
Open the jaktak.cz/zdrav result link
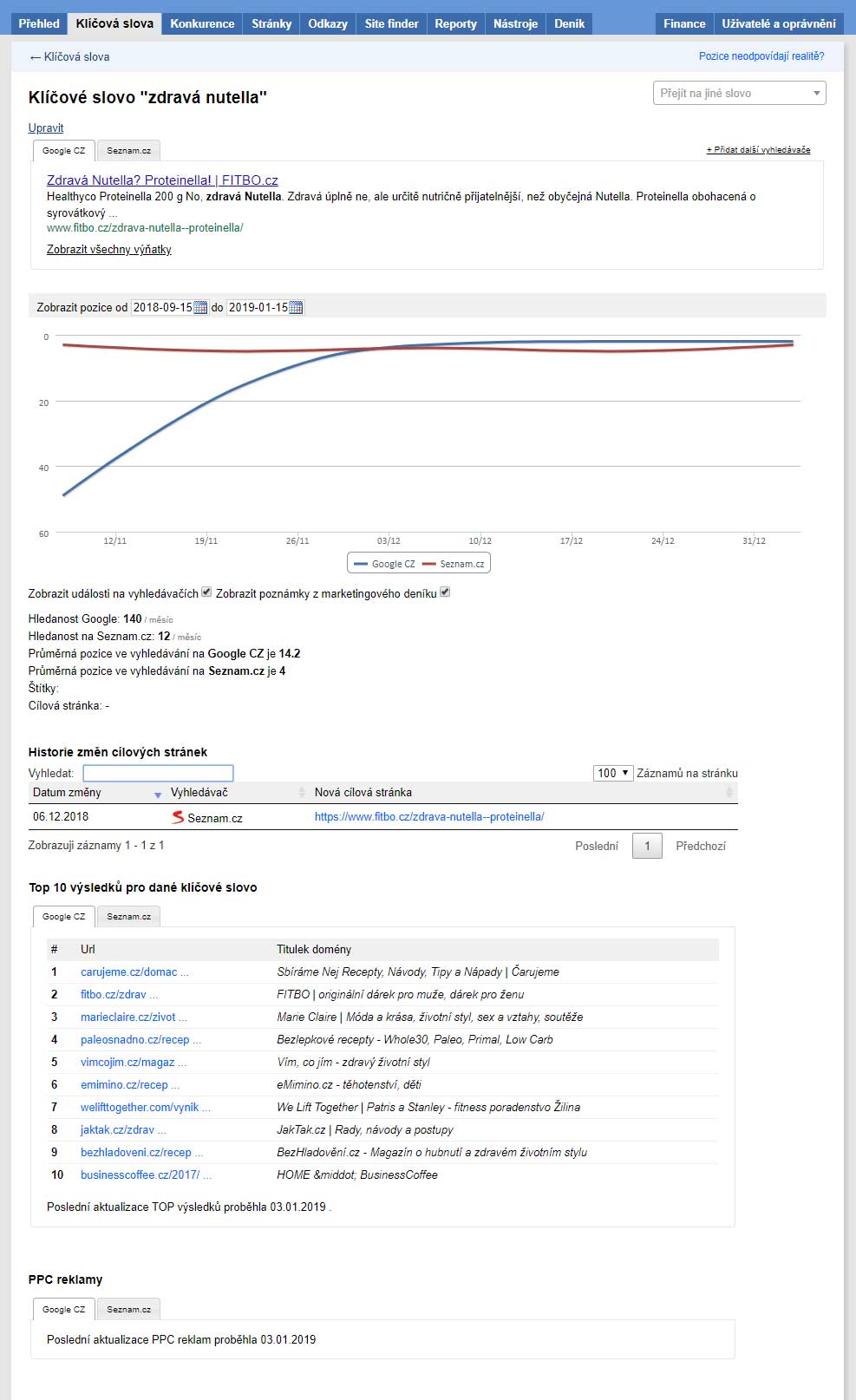(123, 1129)
